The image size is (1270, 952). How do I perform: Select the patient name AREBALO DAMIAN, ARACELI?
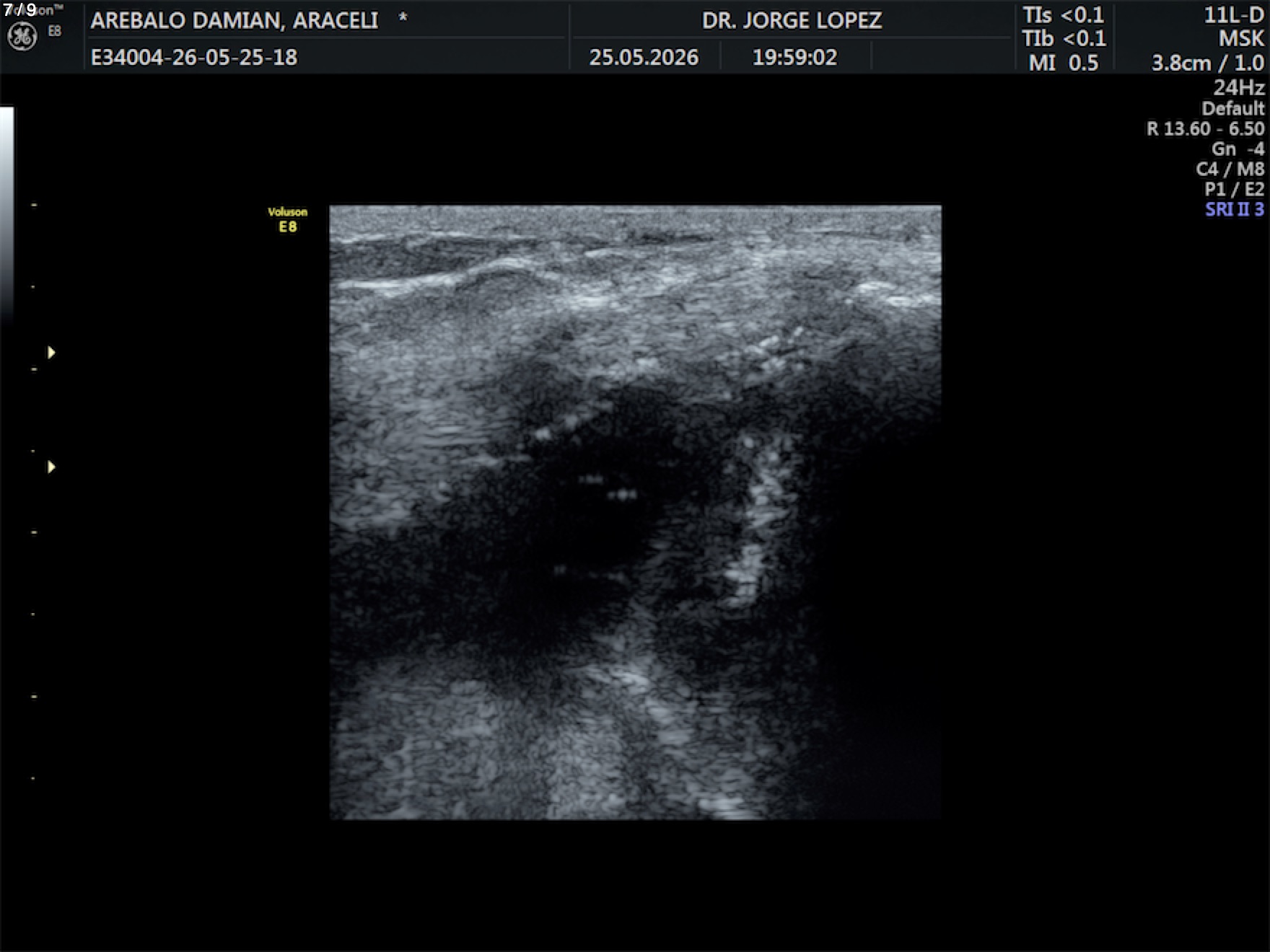(235, 20)
